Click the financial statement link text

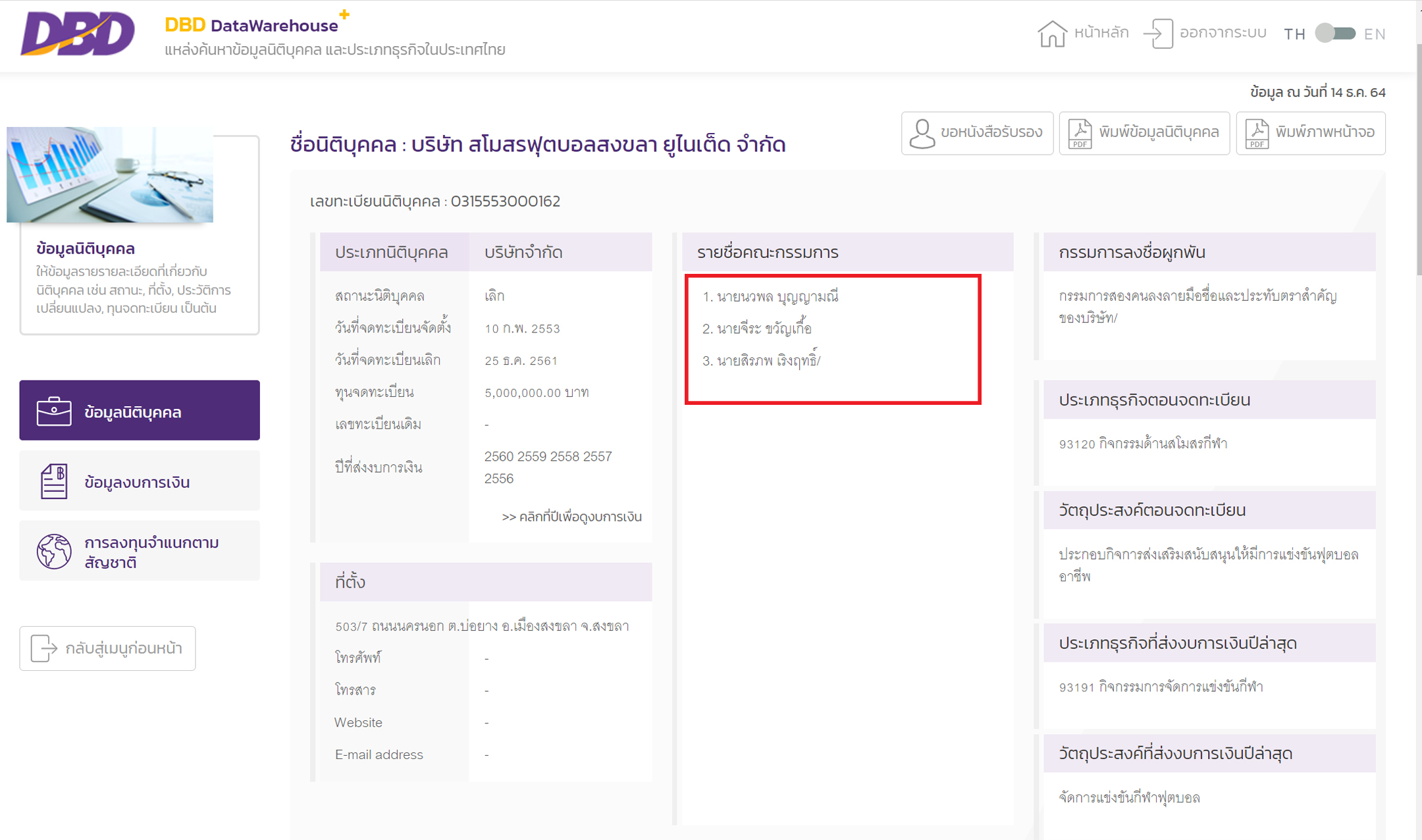[x=571, y=517]
